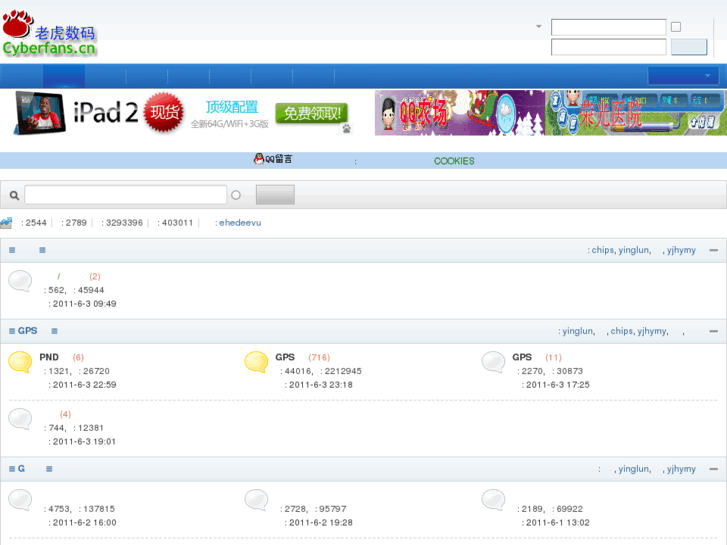This screenshot has height=545, width=727.
Task: Open the COOKIES link
Action: [x=454, y=161]
